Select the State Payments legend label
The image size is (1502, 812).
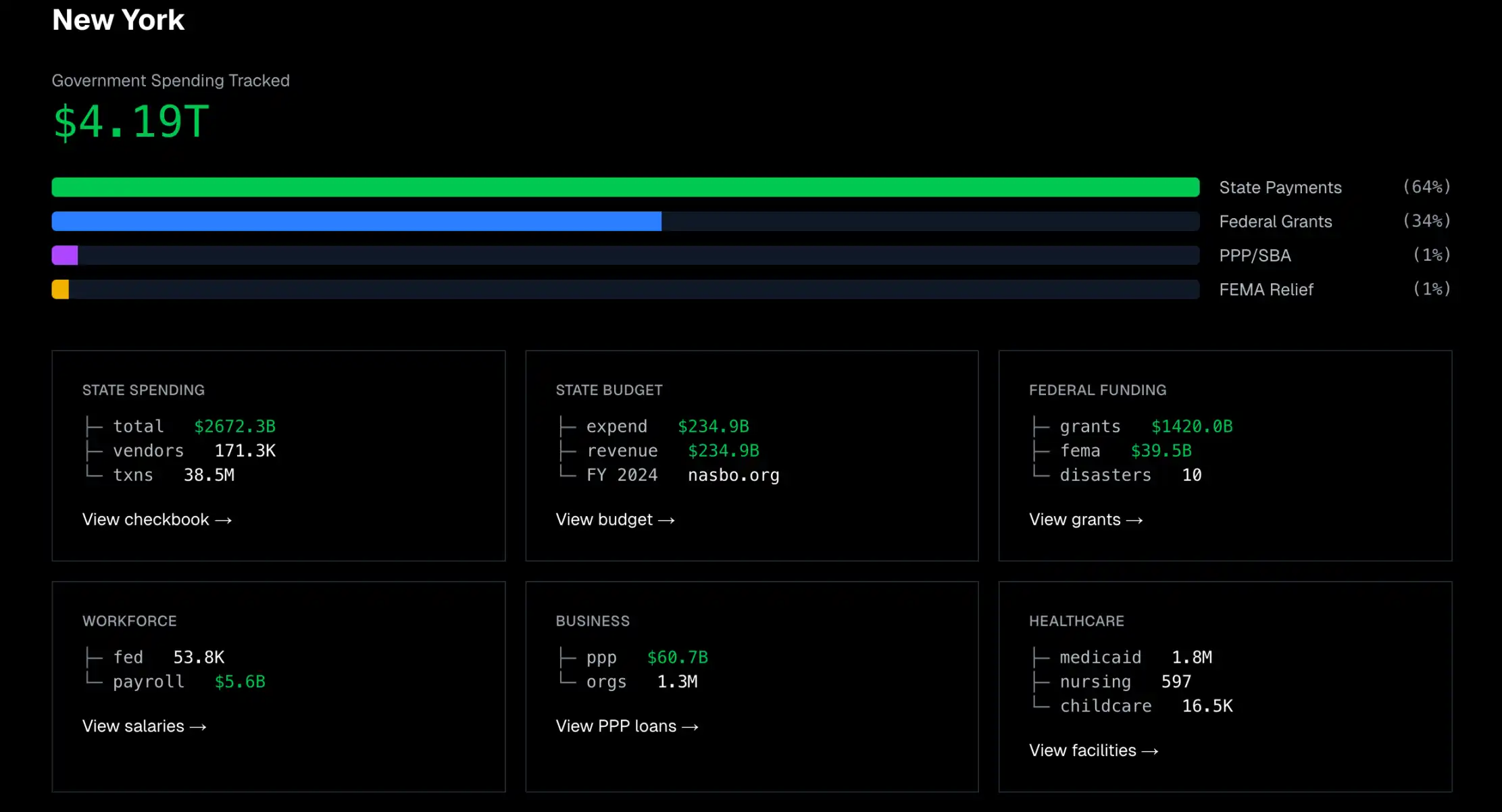pos(1280,188)
